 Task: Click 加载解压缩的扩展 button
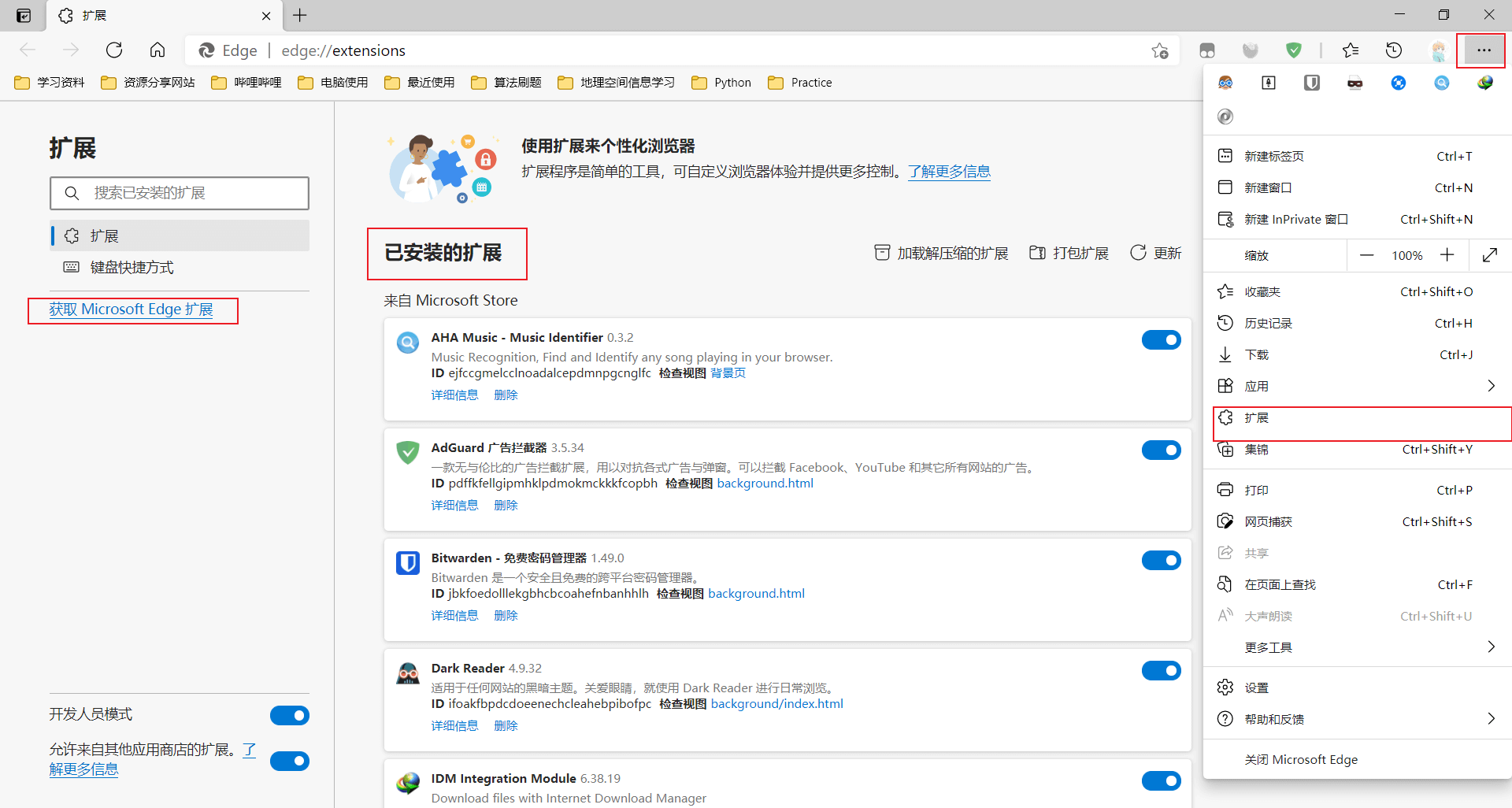(x=941, y=253)
